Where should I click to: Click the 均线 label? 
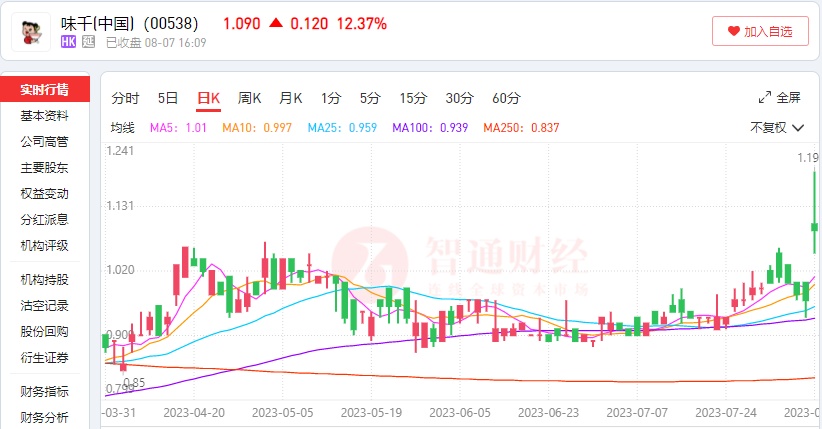123,127
